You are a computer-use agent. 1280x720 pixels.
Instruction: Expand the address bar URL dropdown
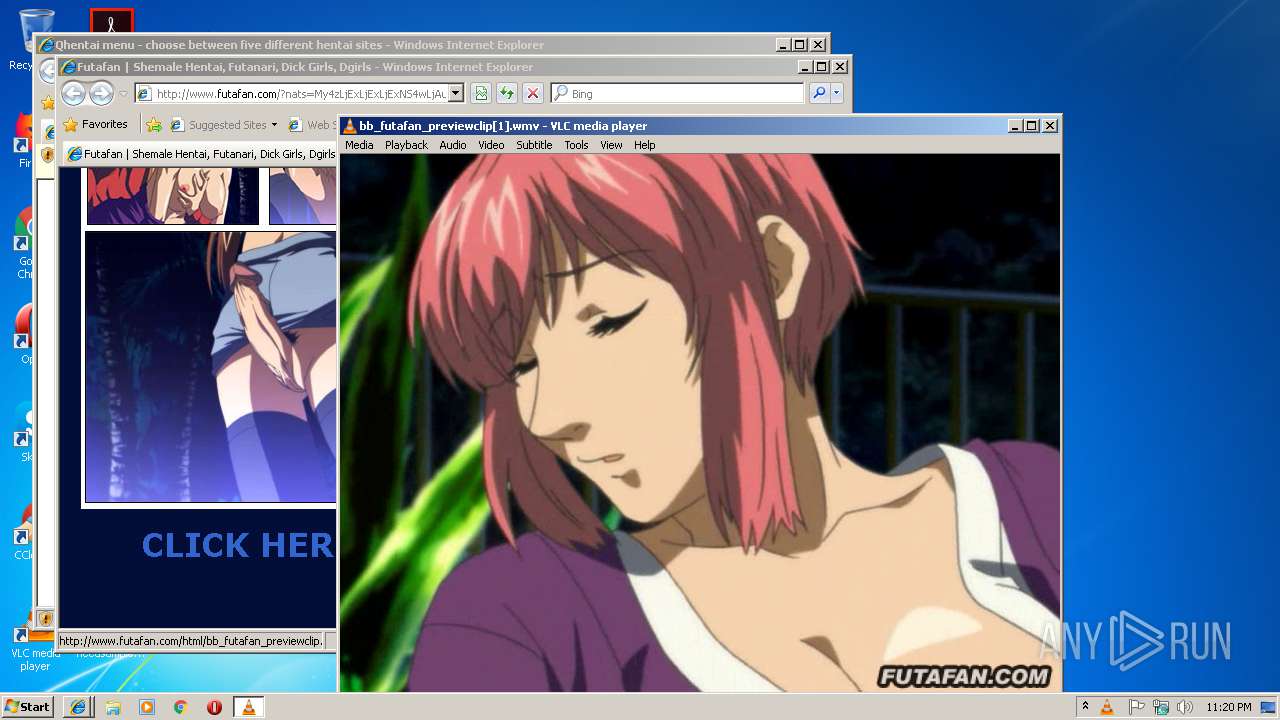(456, 93)
